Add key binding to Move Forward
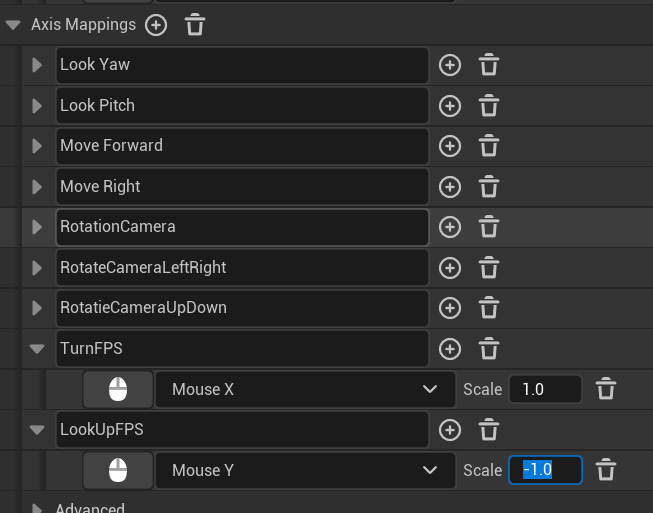The height and width of the screenshot is (513, 653). [450, 146]
